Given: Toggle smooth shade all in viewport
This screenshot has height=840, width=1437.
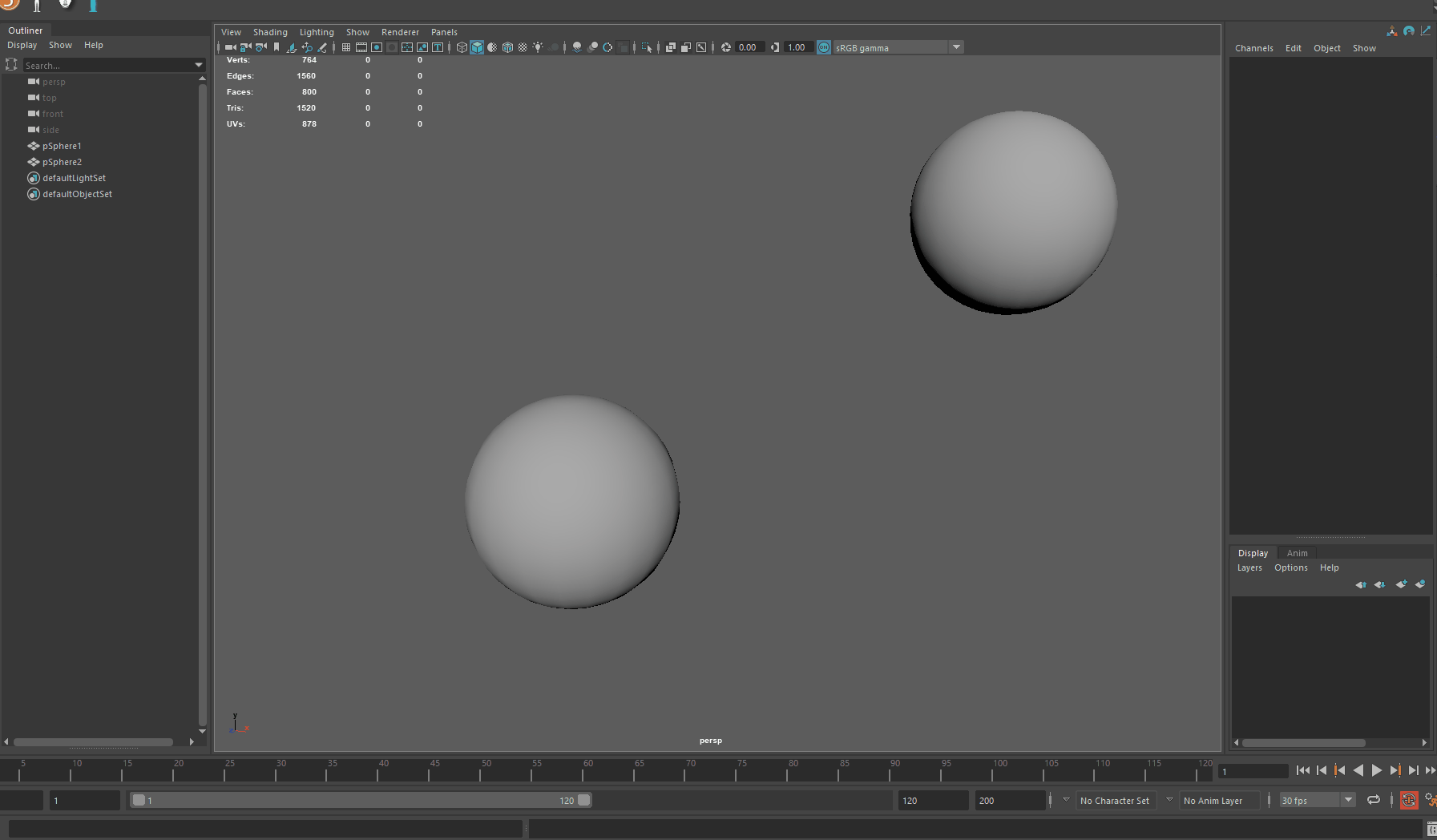Looking at the screenshot, I should tap(477, 47).
